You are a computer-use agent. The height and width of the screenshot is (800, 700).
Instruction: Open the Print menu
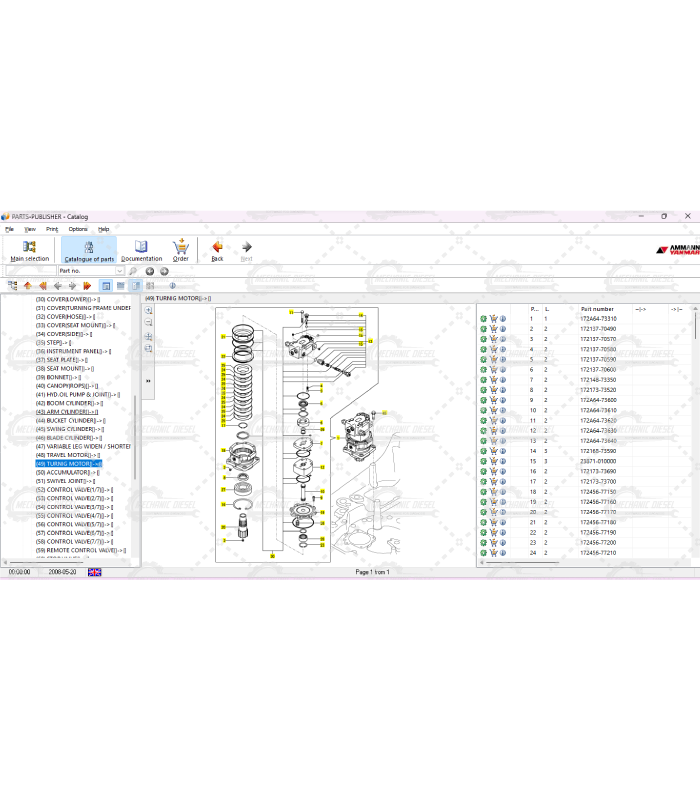pyautogui.click(x=52, y=229)
